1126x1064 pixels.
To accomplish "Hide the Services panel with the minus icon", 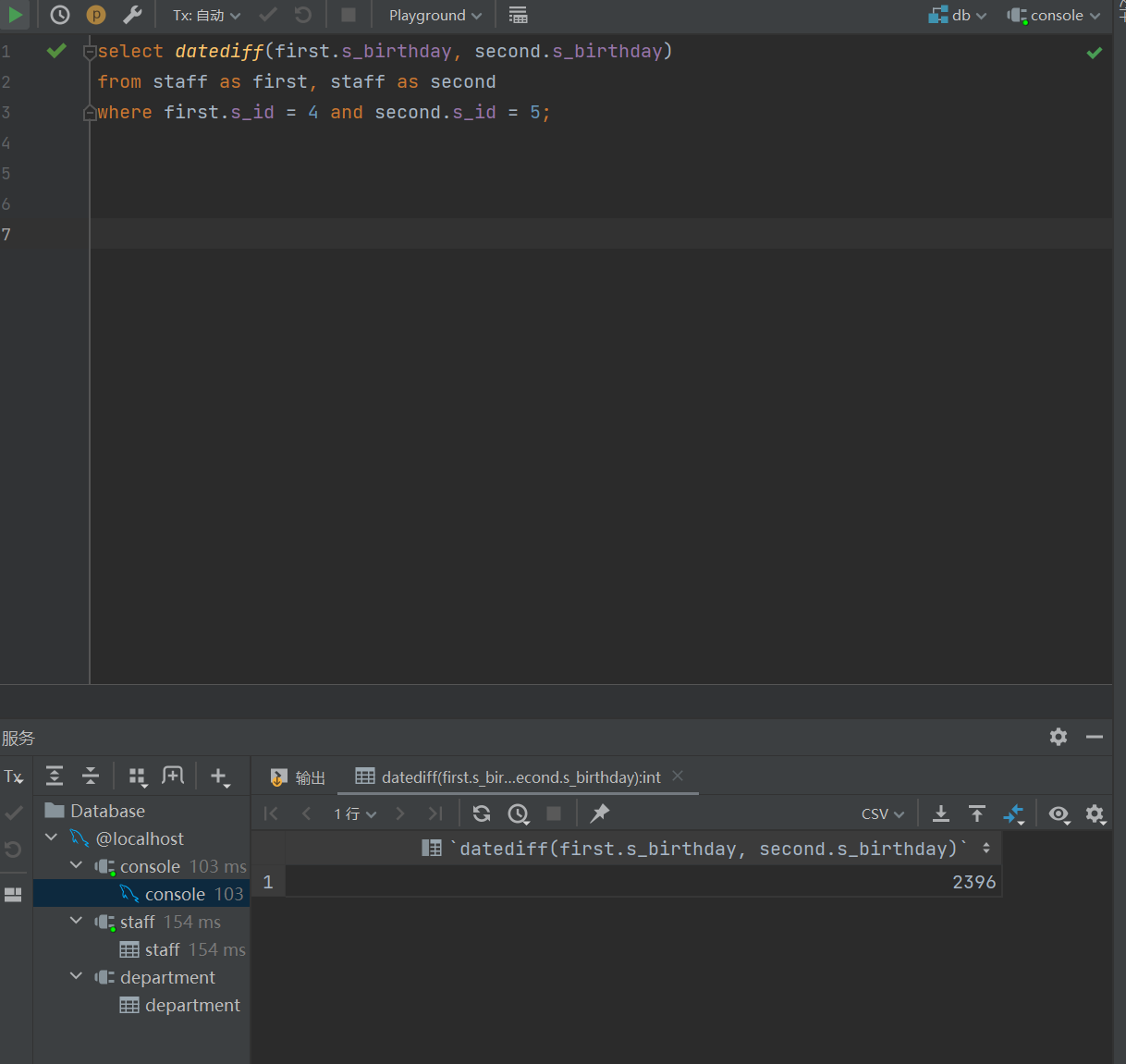I will coord(1095,737).
